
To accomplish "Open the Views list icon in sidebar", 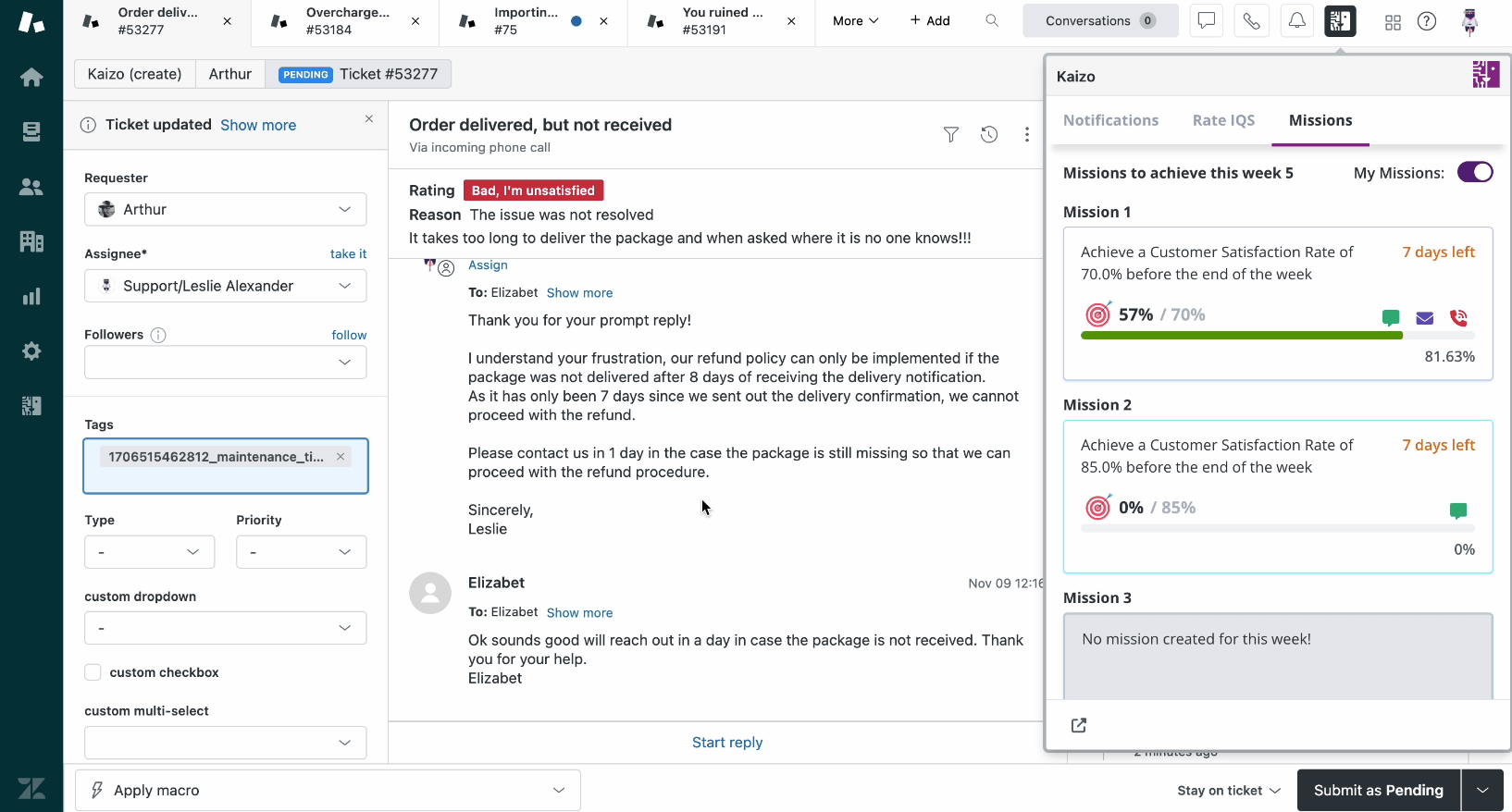I will tap(31, 132).
